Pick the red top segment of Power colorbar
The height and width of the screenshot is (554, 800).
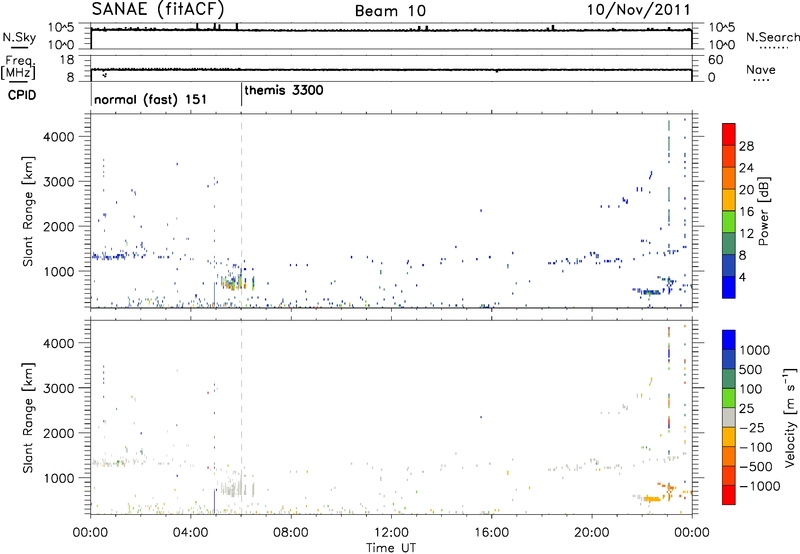[729, 135]
